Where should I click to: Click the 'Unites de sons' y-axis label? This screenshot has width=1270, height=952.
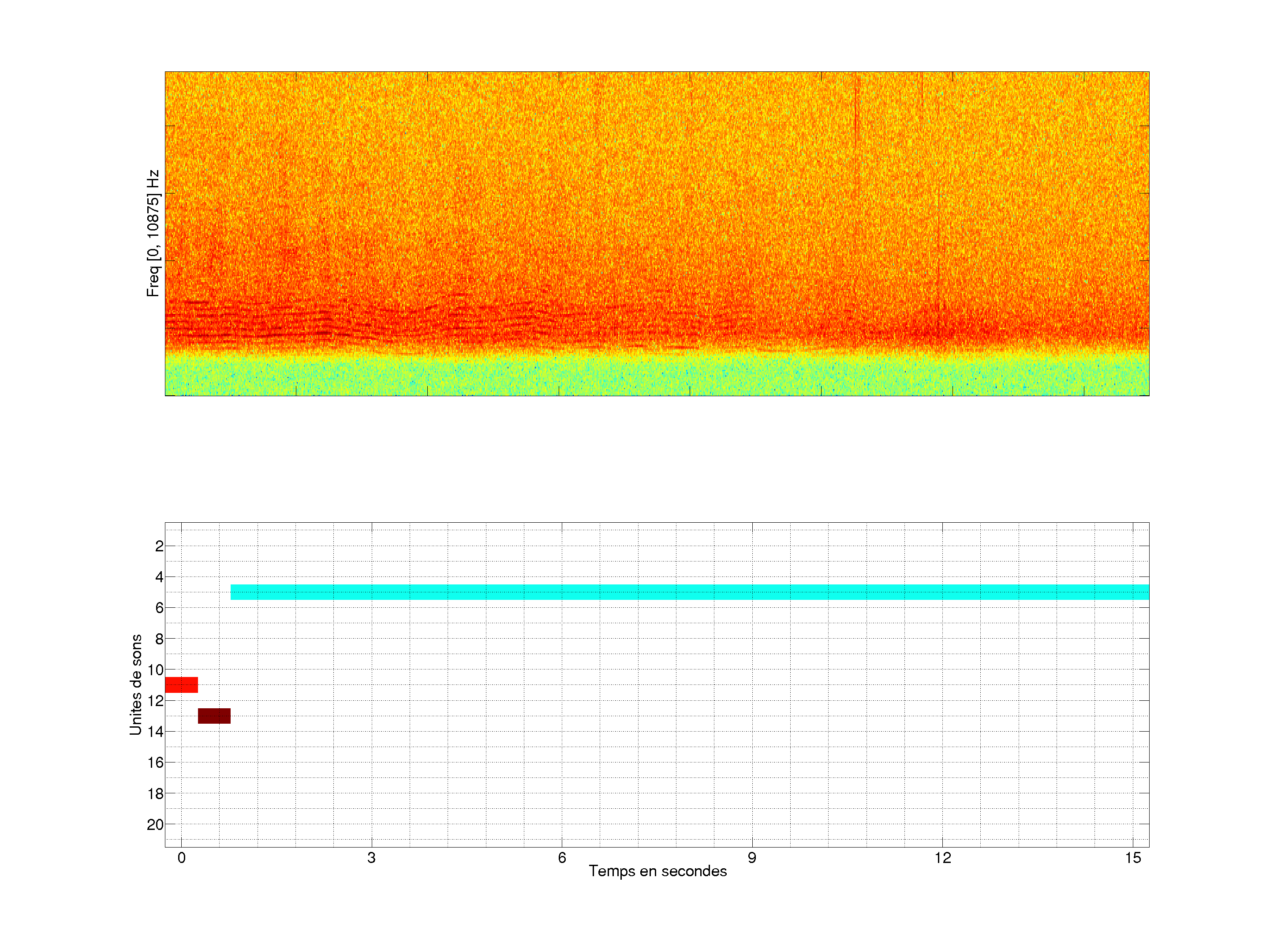135,684
